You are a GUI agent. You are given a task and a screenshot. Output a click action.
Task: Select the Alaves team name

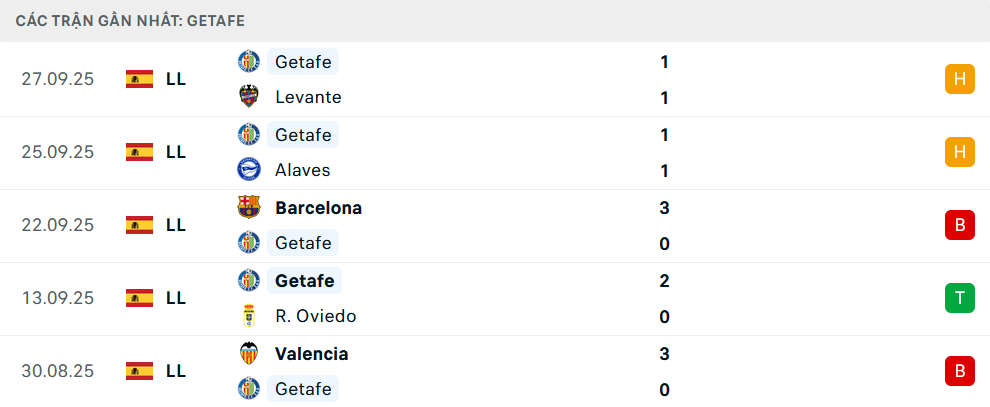click(302, 171)
